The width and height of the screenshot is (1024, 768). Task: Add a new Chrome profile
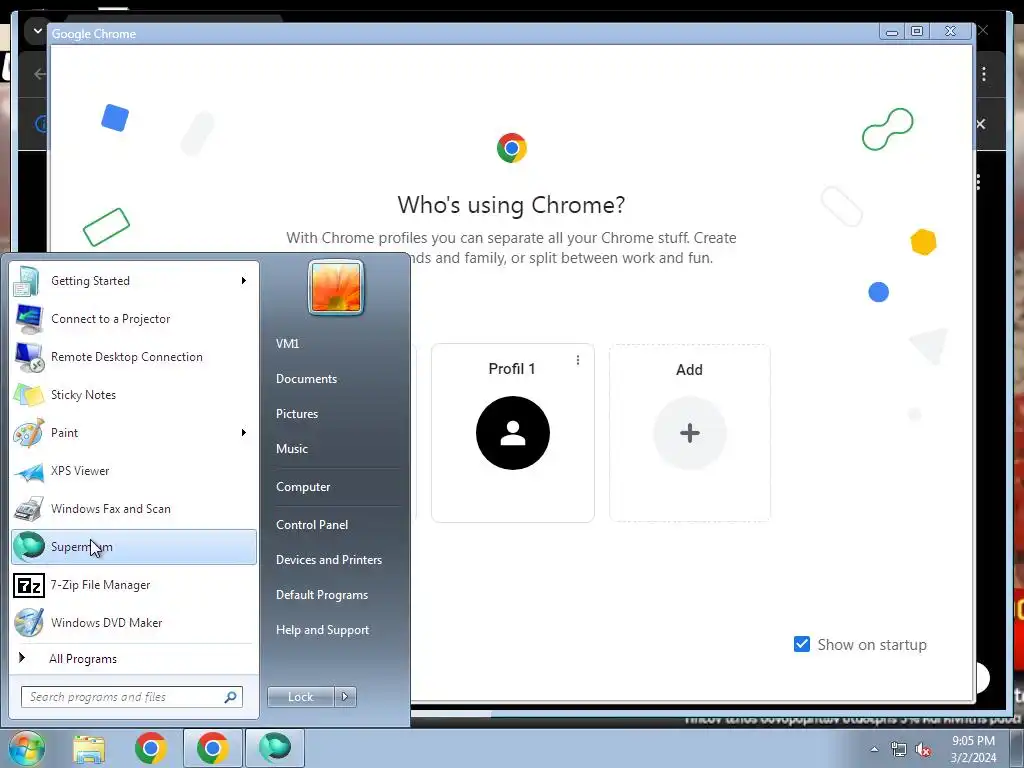tap(690, 433)
